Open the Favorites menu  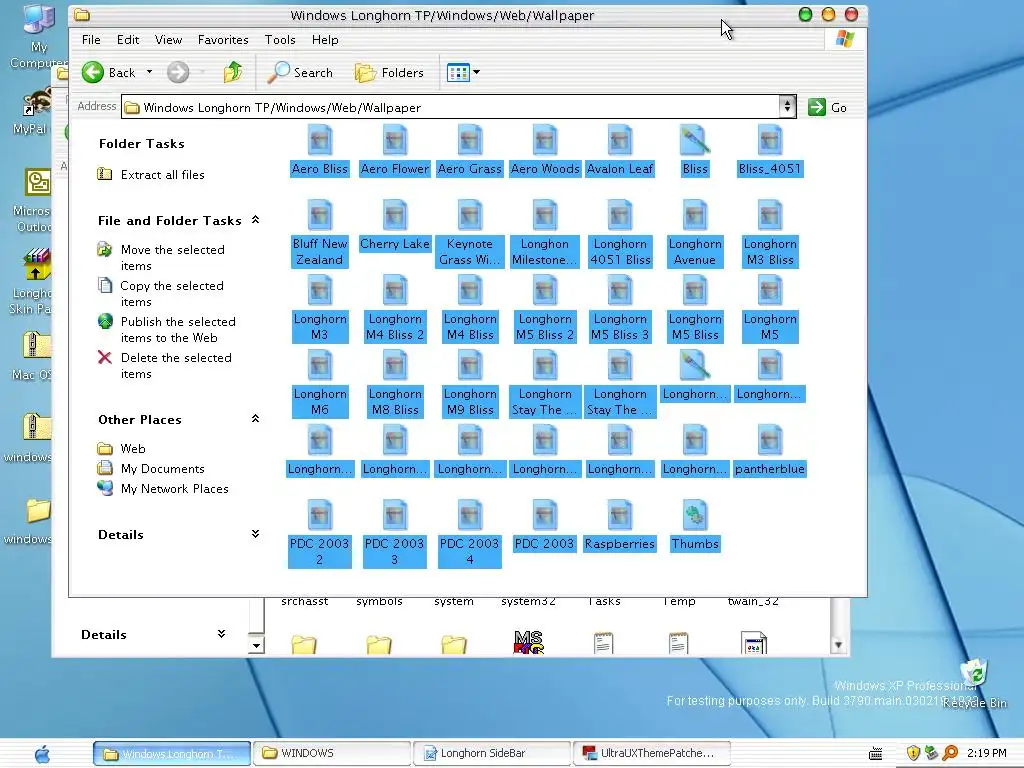223,40
